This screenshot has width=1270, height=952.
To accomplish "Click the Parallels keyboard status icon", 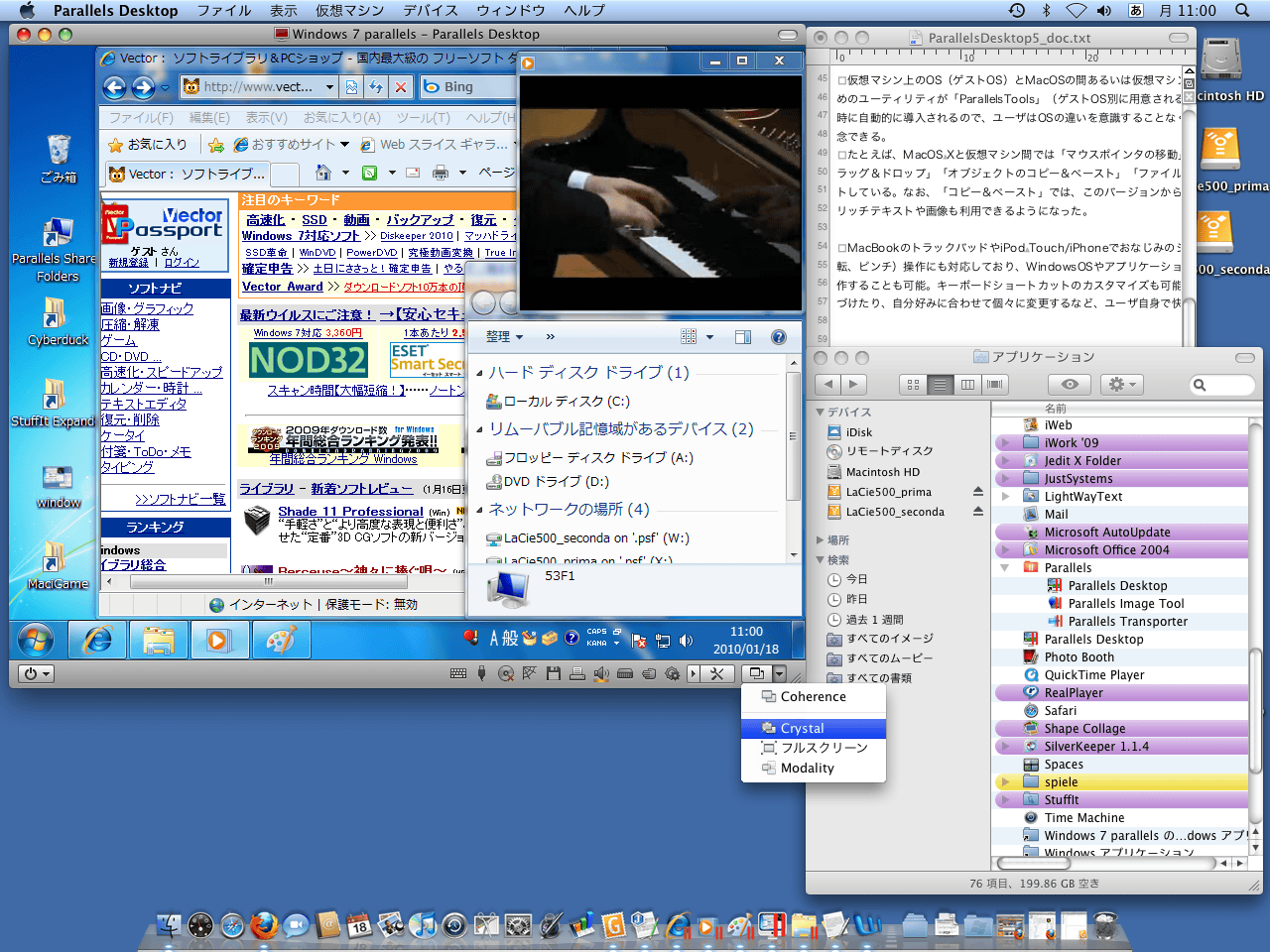I will click(x=458, y=673).
